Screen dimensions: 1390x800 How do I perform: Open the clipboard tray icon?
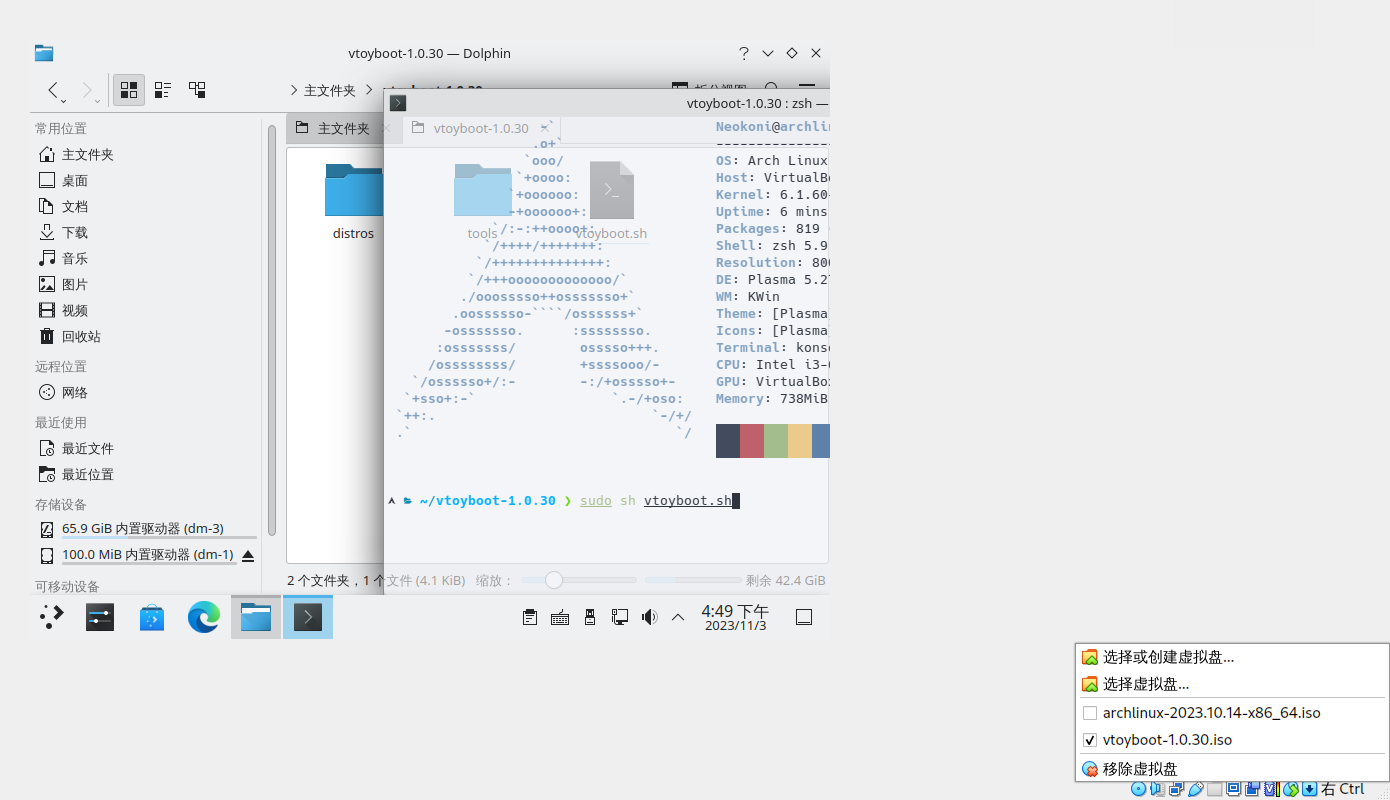(x=530, y=617)
